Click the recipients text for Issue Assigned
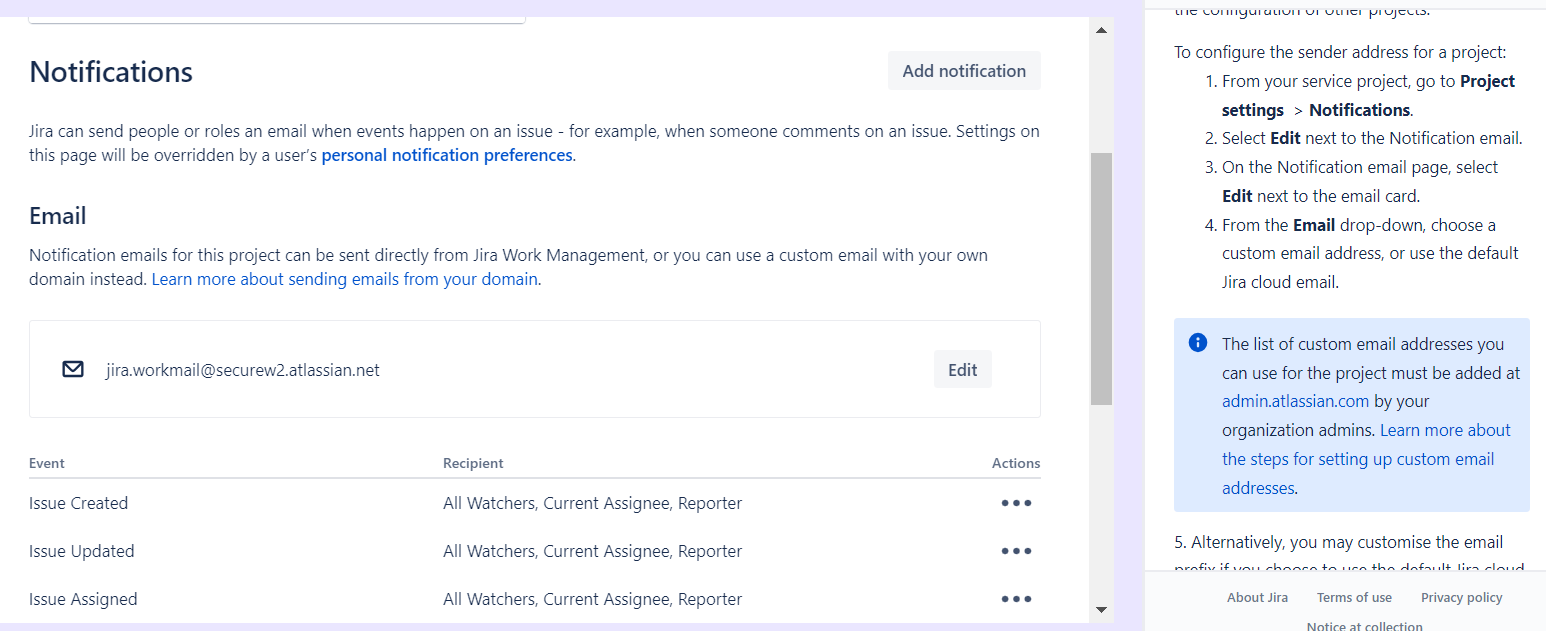 pyautogui.click(x=592, y=599)
